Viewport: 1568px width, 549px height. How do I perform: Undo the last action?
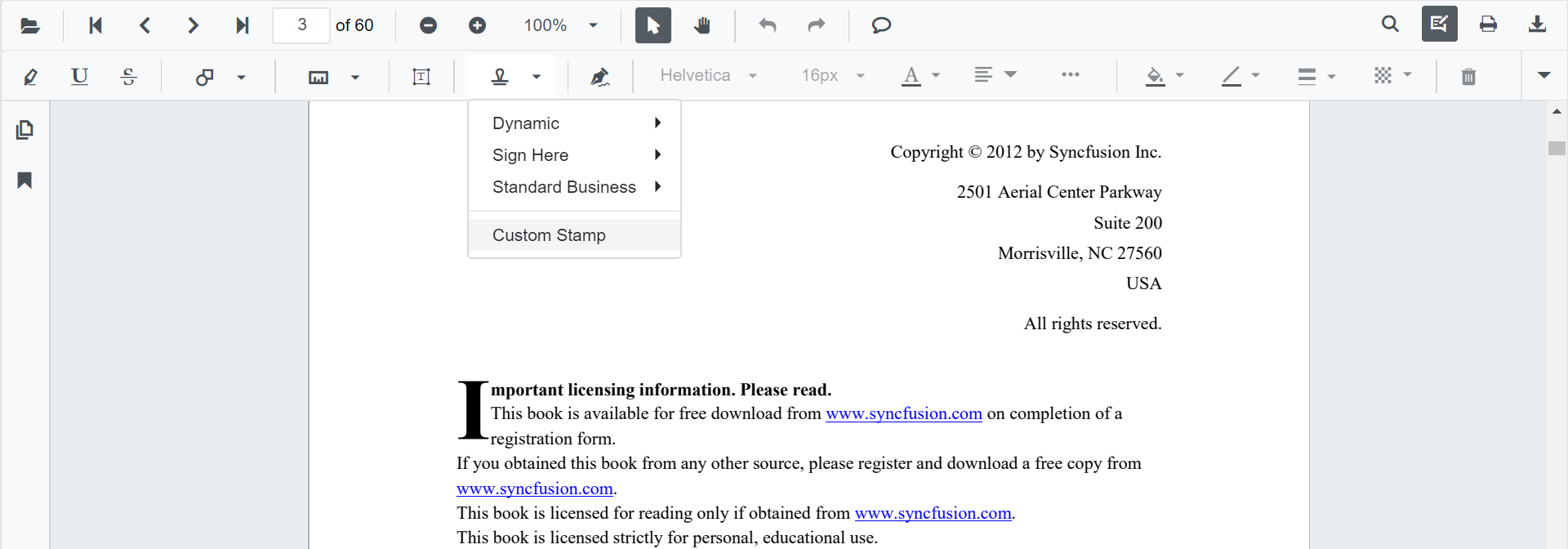point(768,25)
